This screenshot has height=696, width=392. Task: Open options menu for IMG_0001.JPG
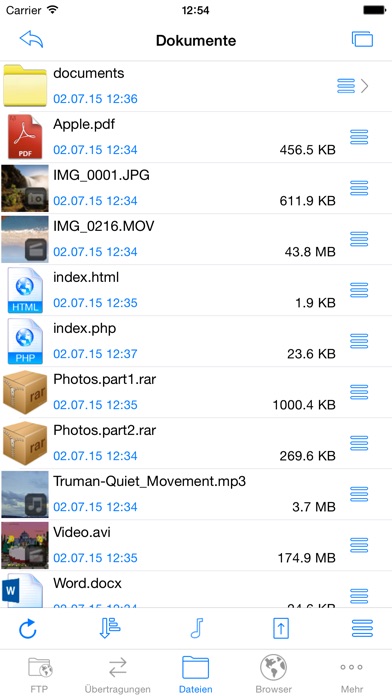(359, 188)
